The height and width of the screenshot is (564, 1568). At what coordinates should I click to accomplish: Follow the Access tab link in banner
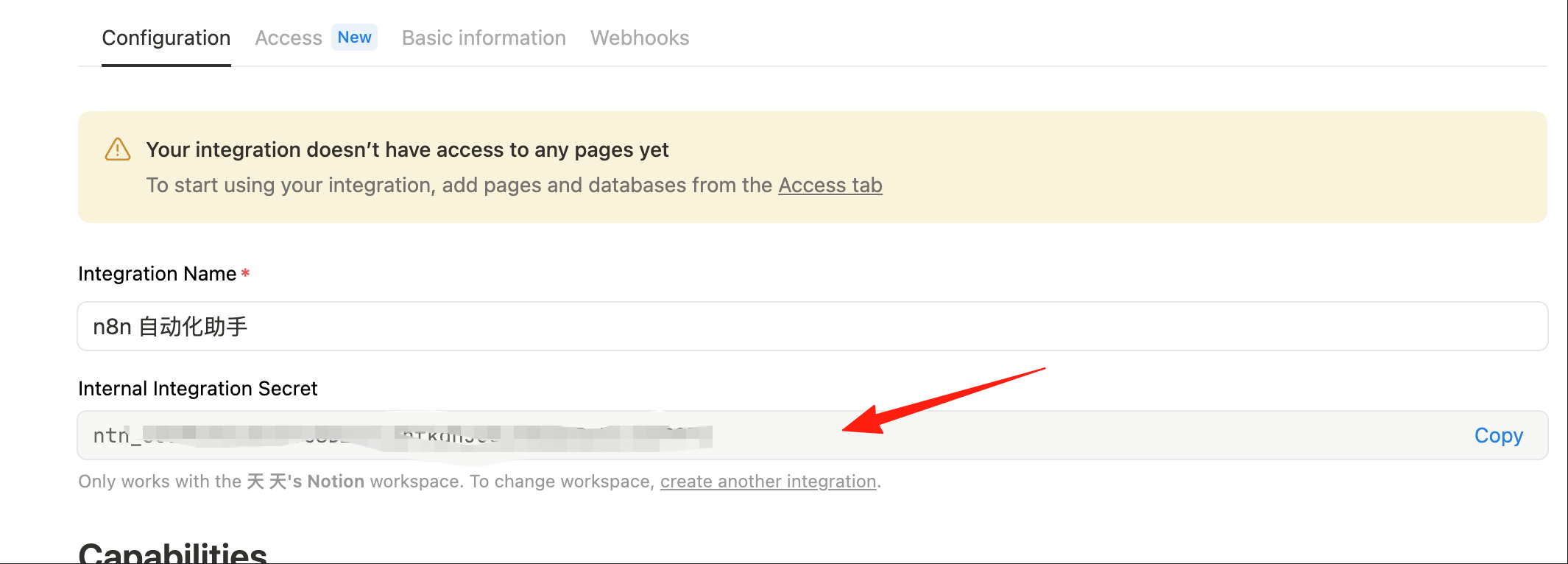[x=830, y=186]
